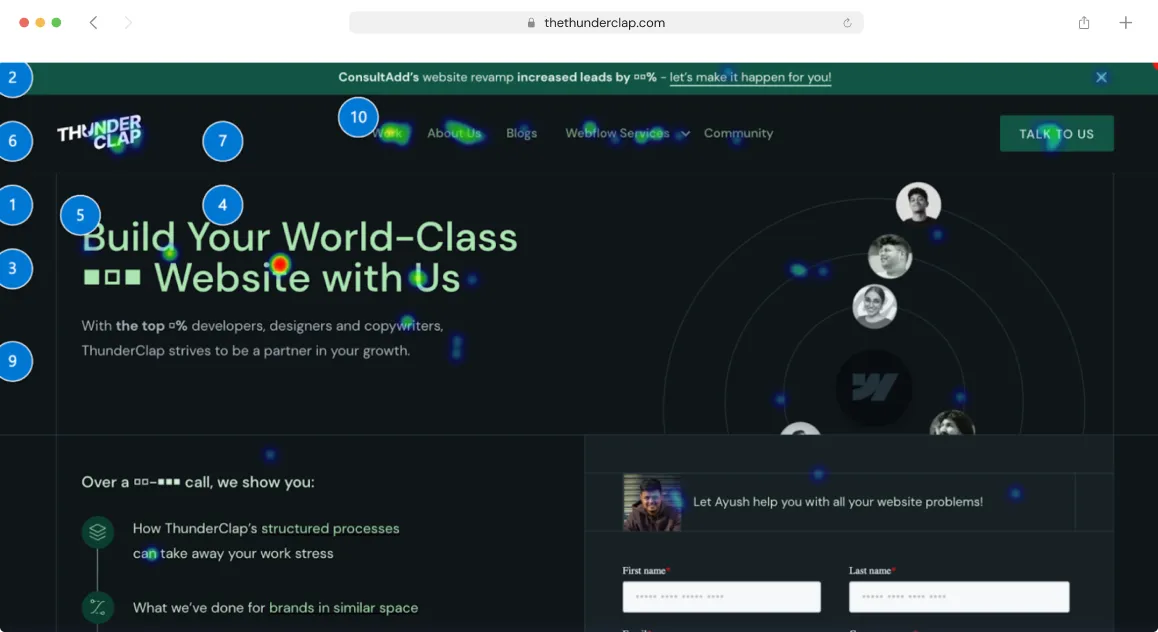The width and height of the screenshot is (1158, 632).
Task: Reload the page from the address bar
Action: click(x=847, y=23)
